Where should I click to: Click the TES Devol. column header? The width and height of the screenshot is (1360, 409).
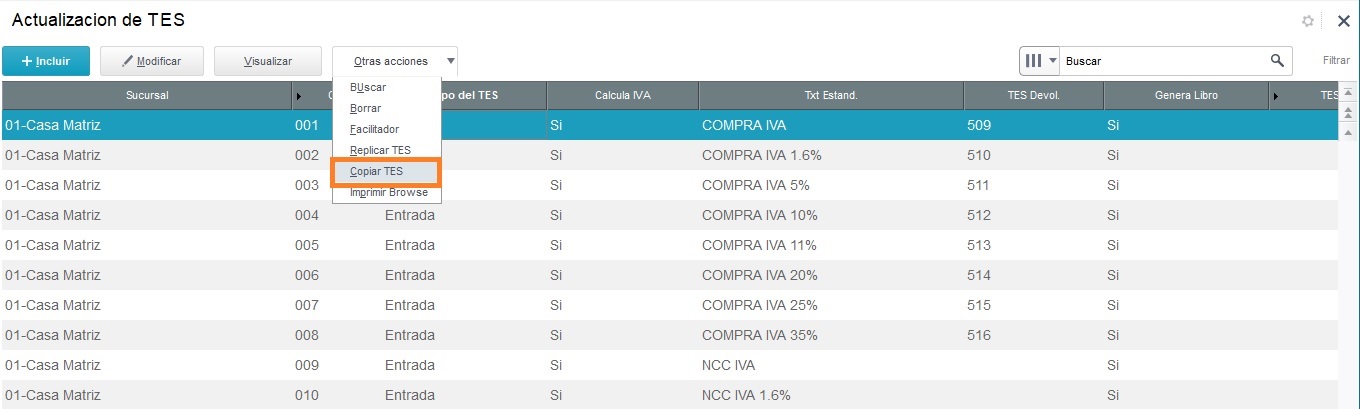pos(1033,96)
